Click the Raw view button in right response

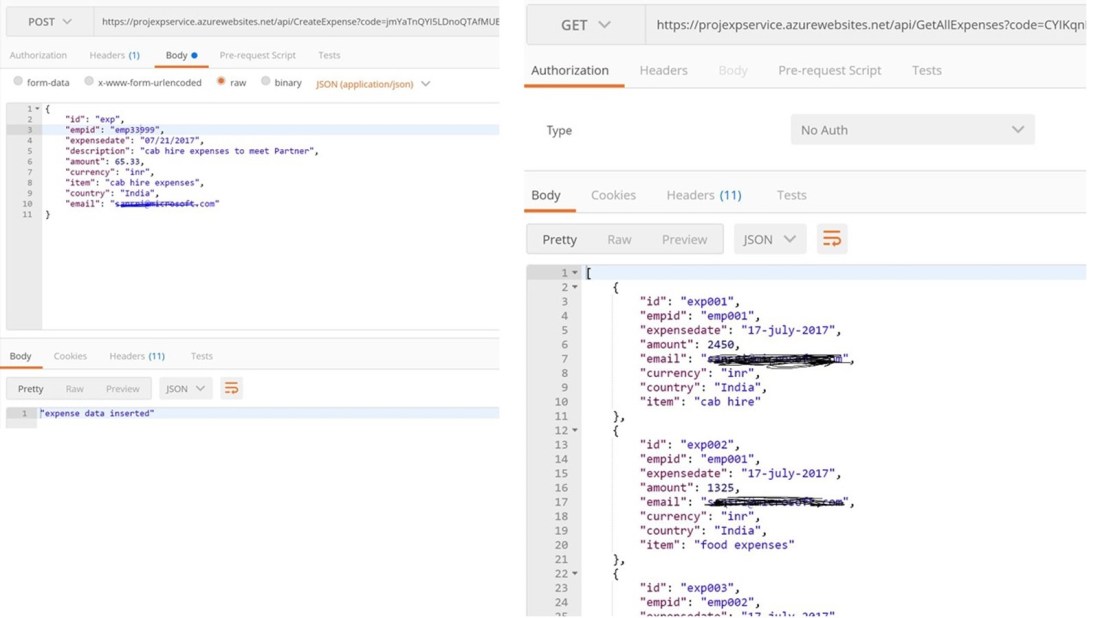tap(619, 239)
